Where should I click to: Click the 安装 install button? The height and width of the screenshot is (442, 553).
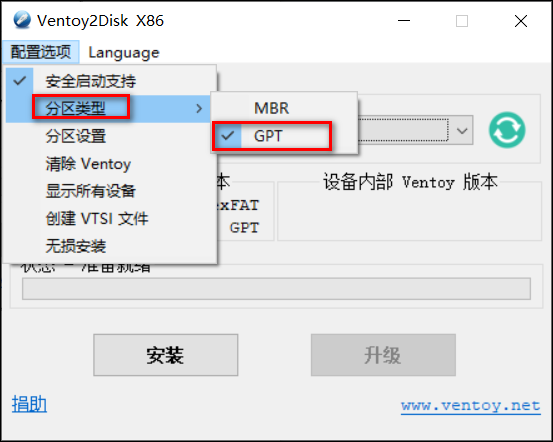coord(165,355)
